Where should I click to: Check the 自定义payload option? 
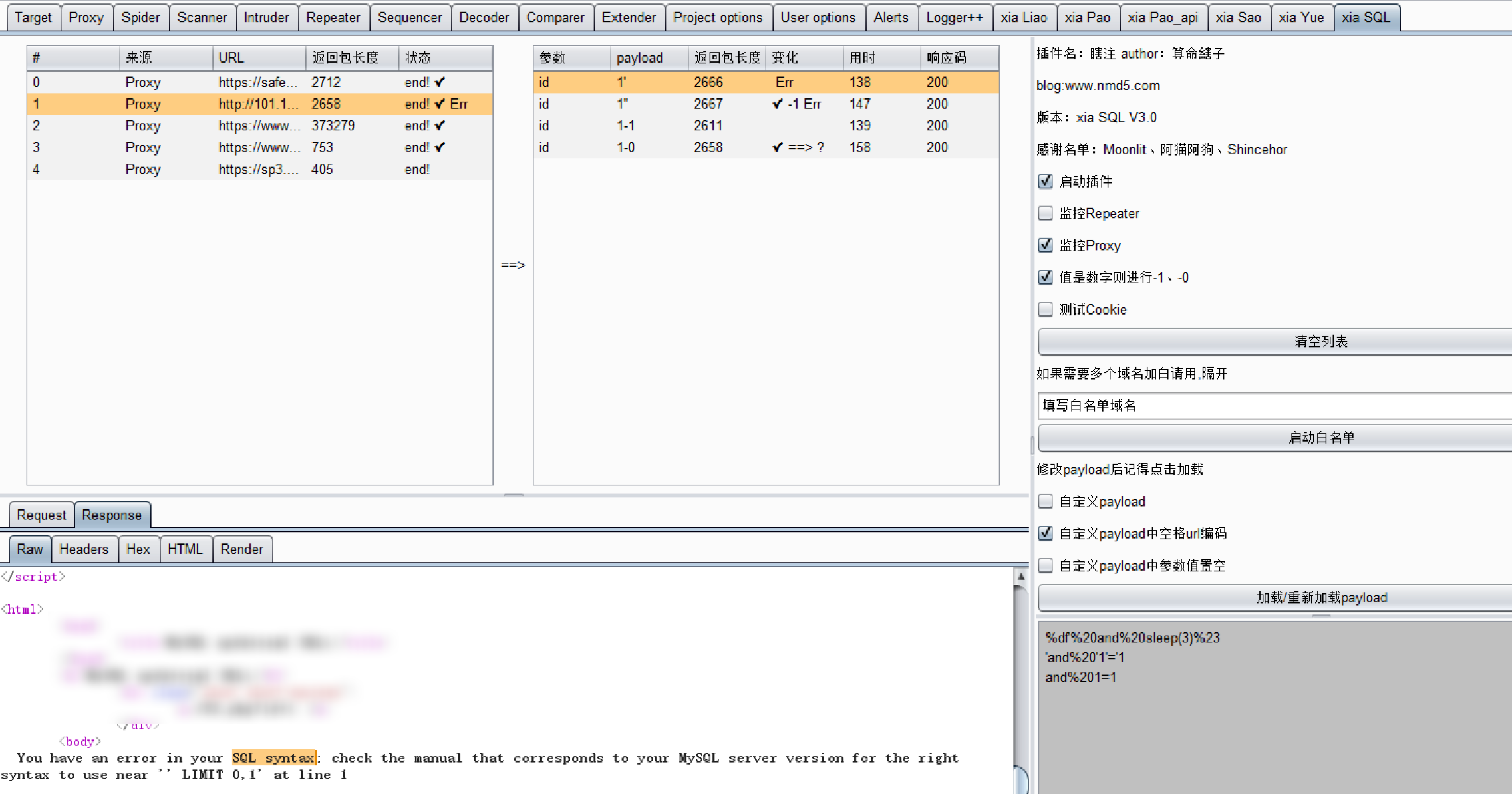1045,501
